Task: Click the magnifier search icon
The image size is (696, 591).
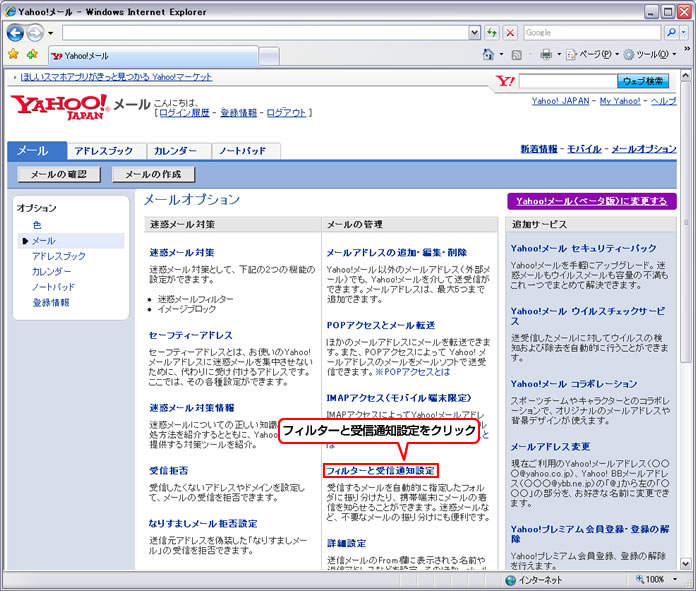Action: click(672, 32)
